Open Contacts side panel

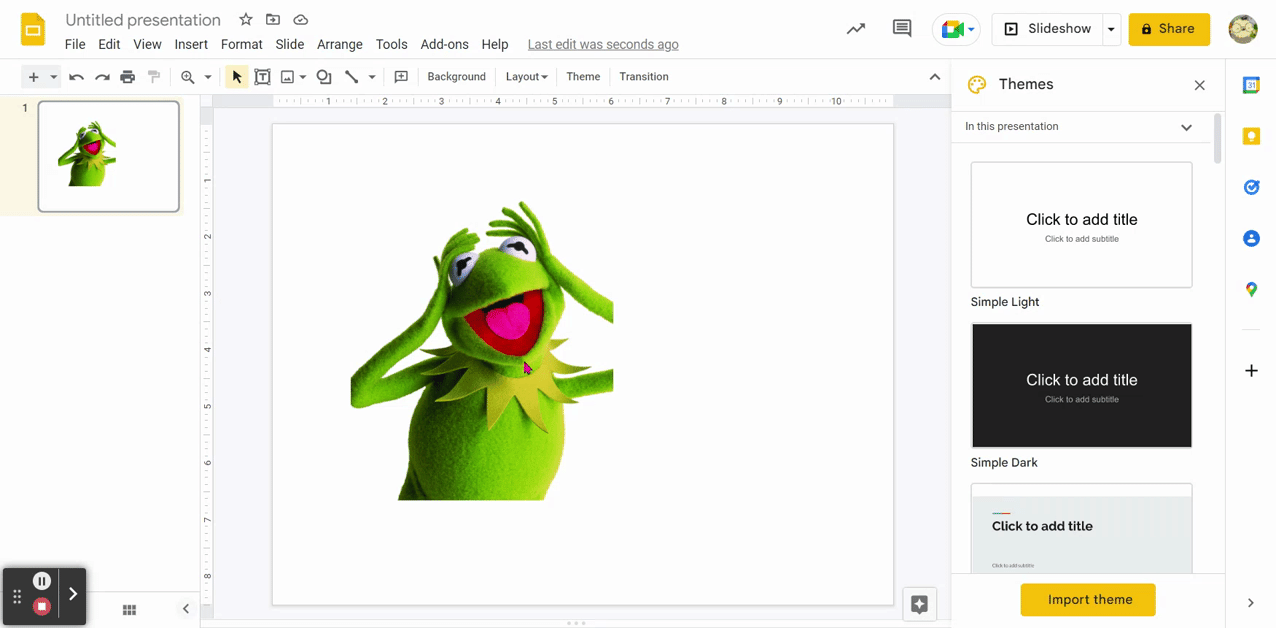pyautogui.click(x=1251, y=238)
